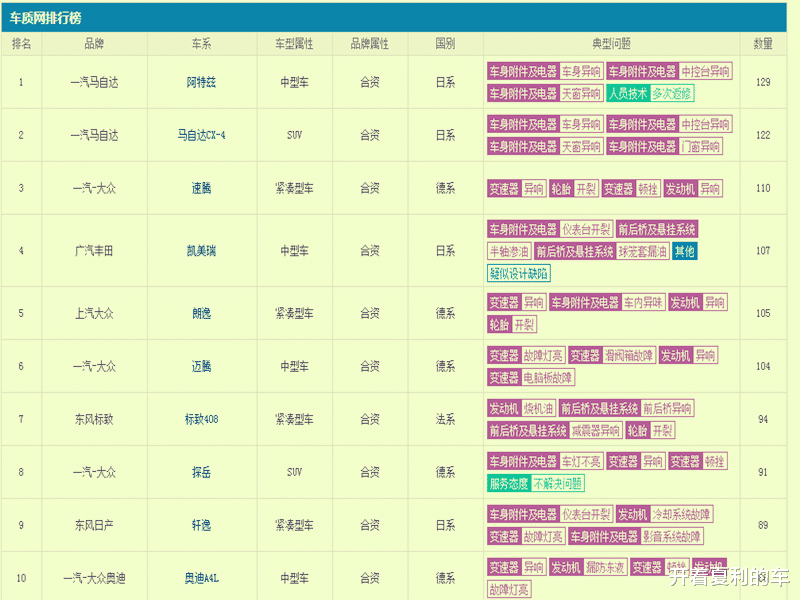Open the 迈腾 car series link
This screenshot has width=800, height=600.
tap(201, 366)
